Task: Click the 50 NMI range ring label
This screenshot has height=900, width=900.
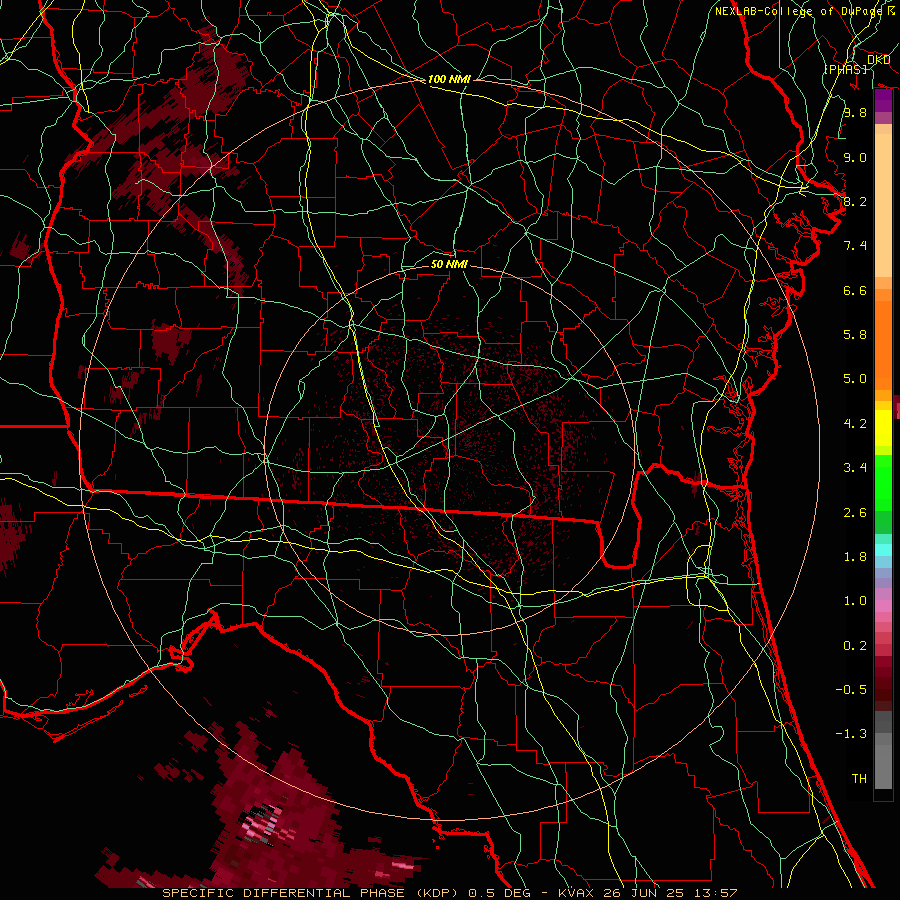Action: tap(449, 264)
